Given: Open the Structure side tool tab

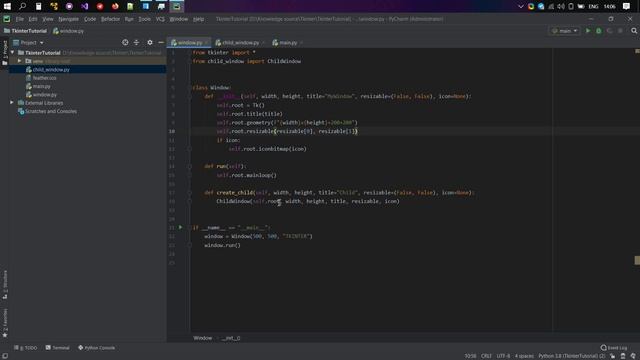Looking at the screenshot, I should coord(5,284).
